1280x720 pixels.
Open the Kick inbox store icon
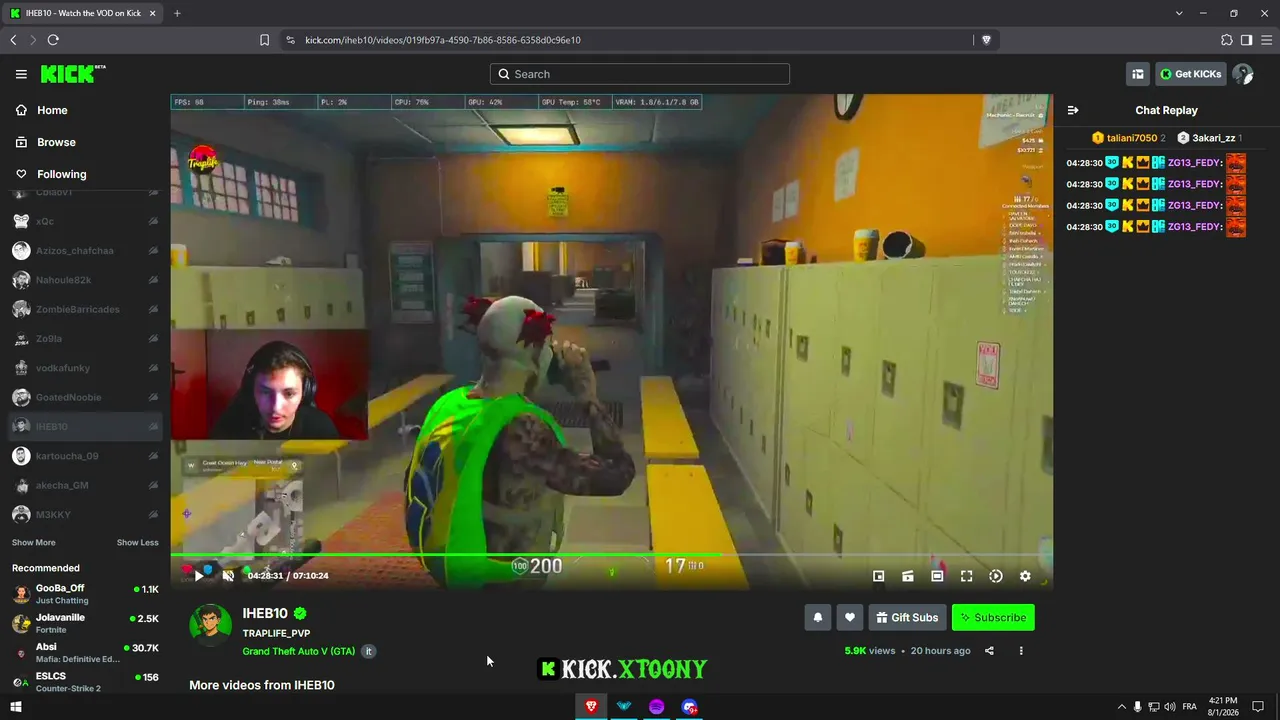[1138, 74]
